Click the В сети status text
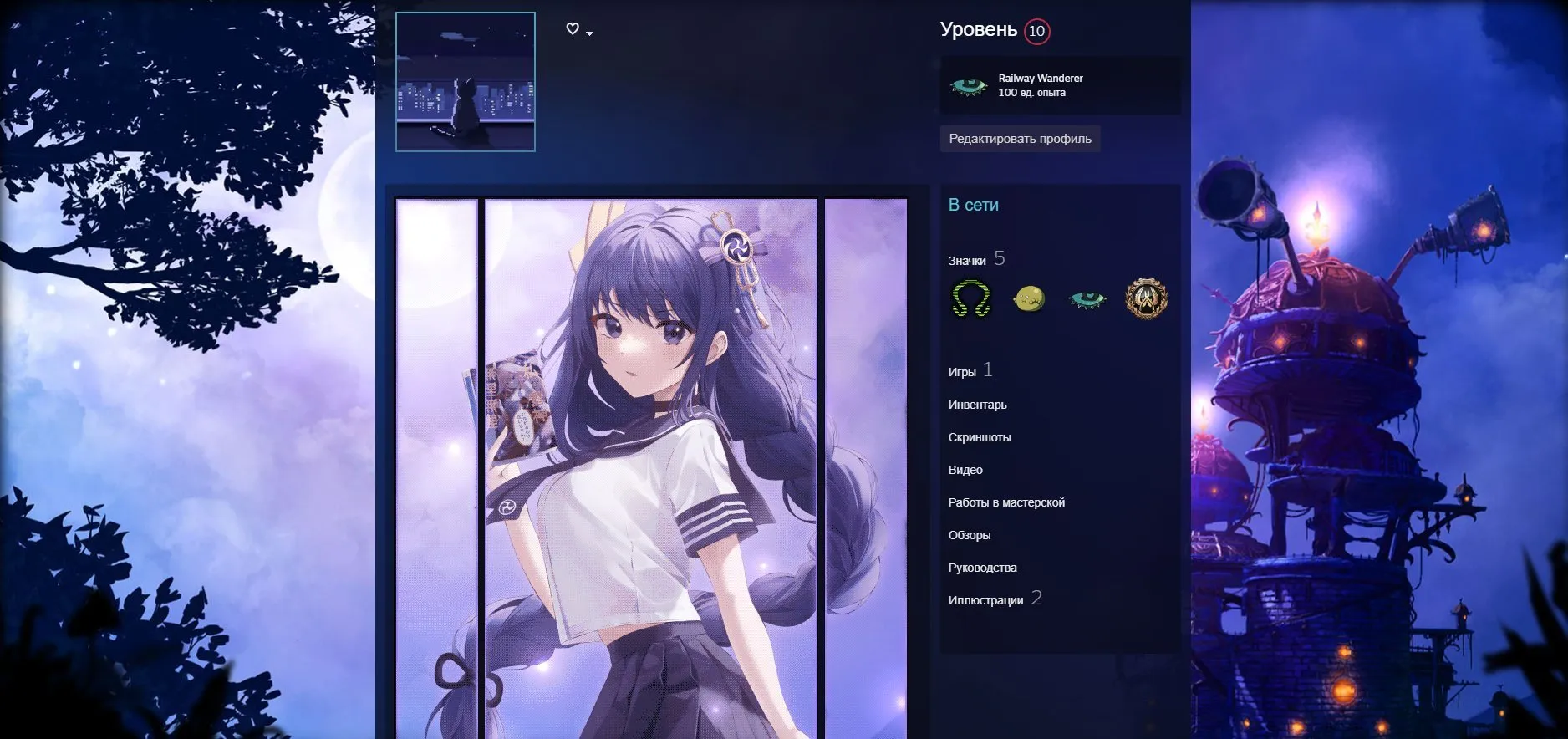Screen dimensions: 1568x739 (974, 206)
